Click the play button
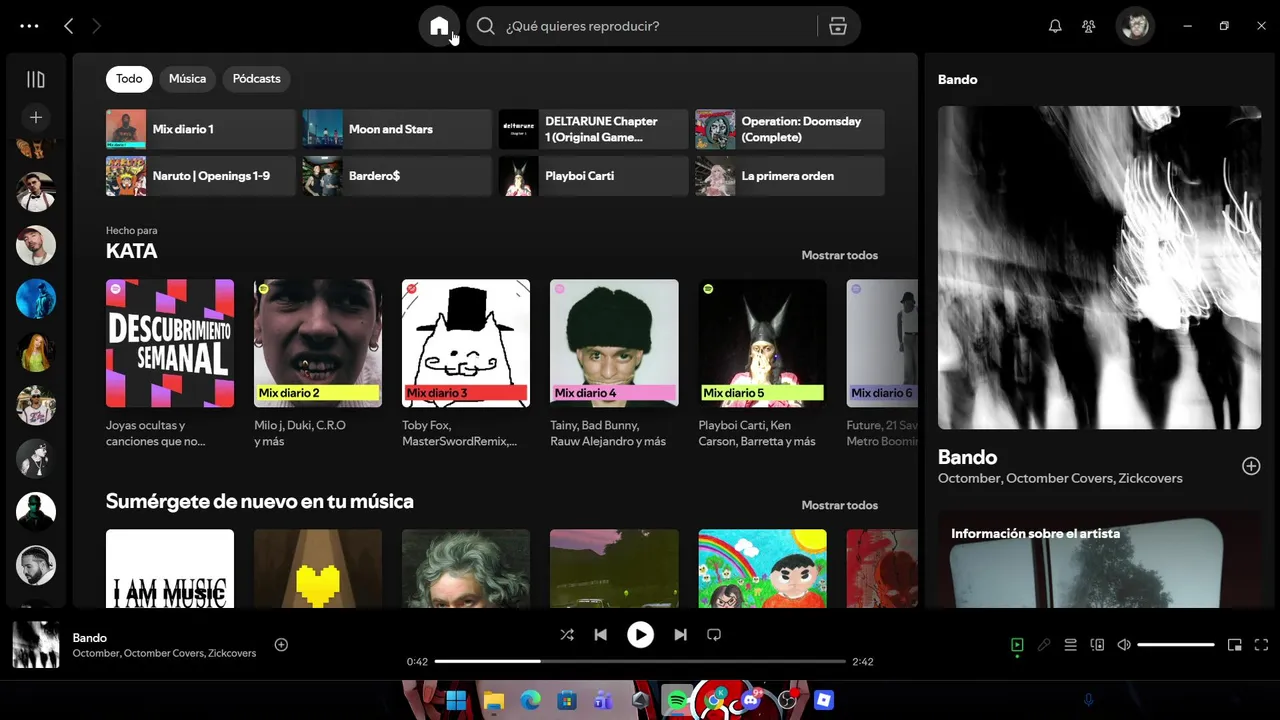This screenshot has width=1280, height=720. [x=640, y=635]
